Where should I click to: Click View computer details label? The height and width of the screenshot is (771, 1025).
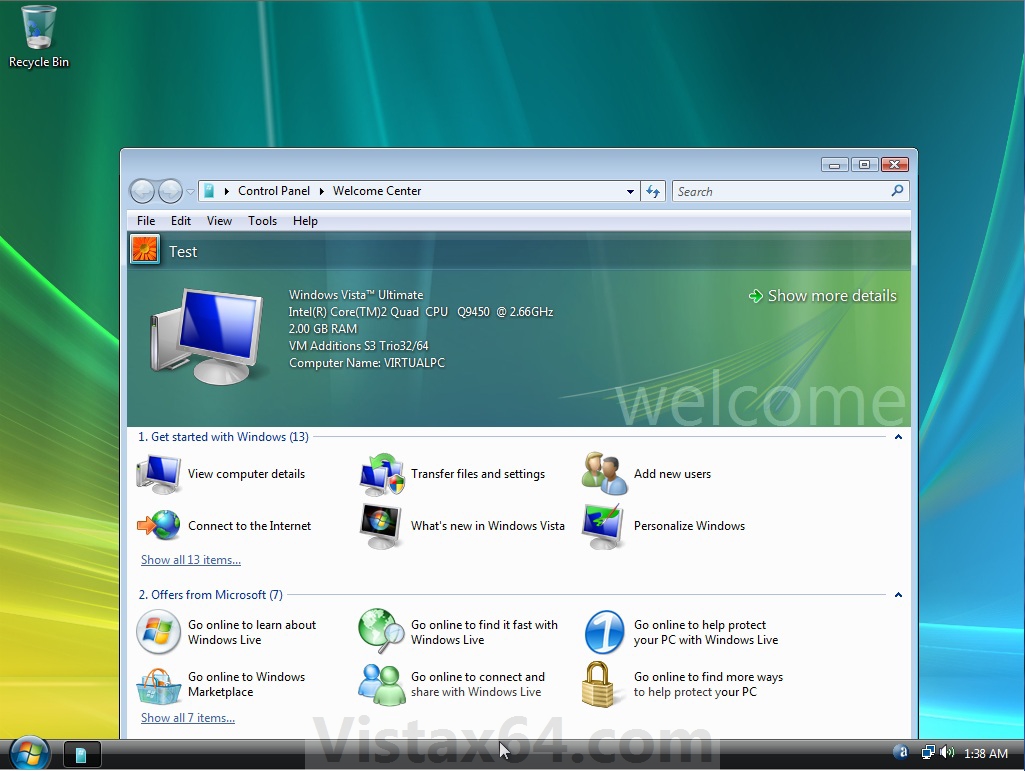[246, 474]
